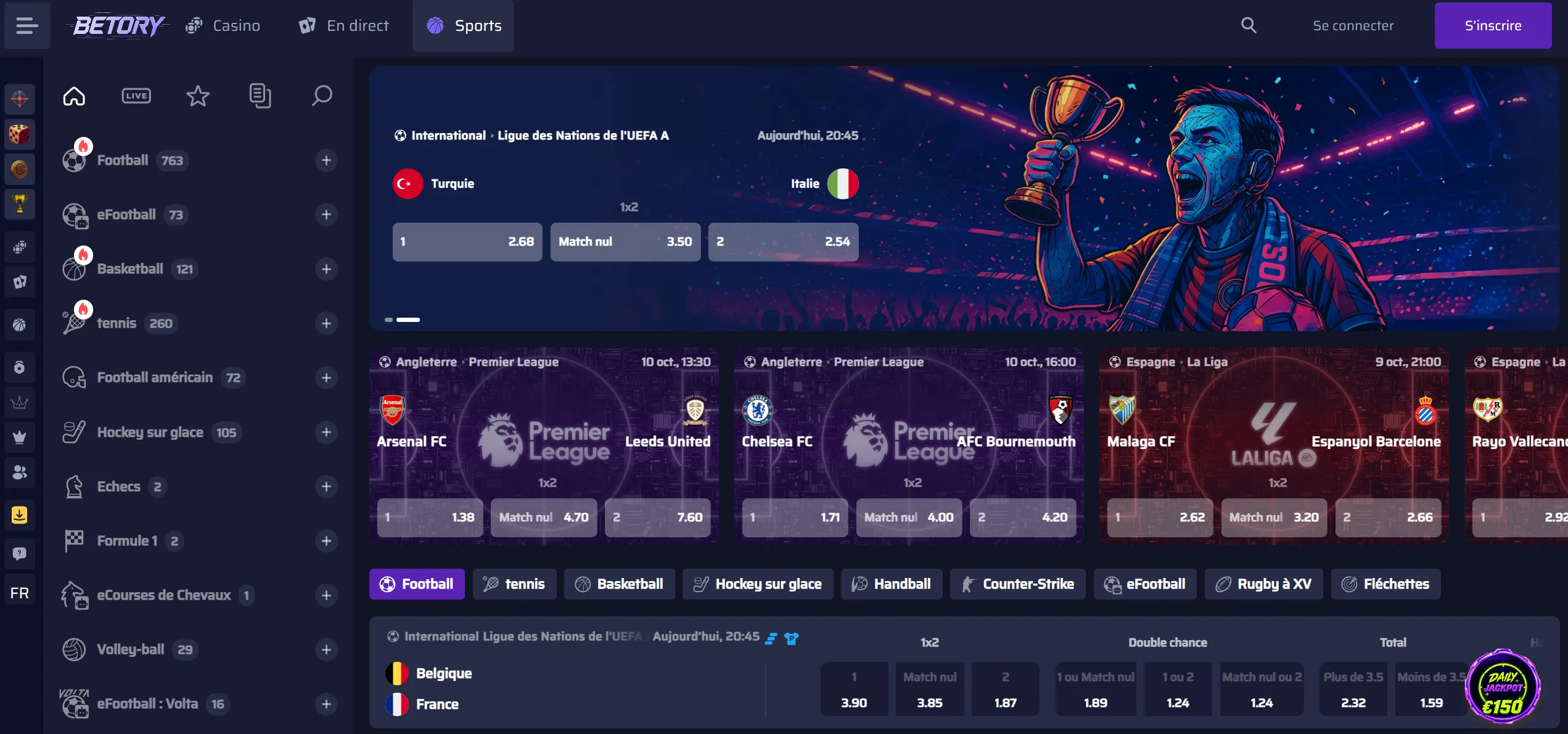The image size is (1568, 734).
Task: Select the Sports nav item
Action: pyautogui.click(x=463, y=25)
